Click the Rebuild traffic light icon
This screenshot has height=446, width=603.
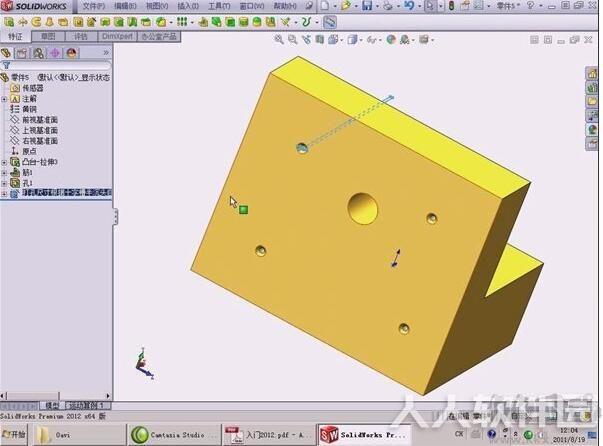click(x=451, y=6)
